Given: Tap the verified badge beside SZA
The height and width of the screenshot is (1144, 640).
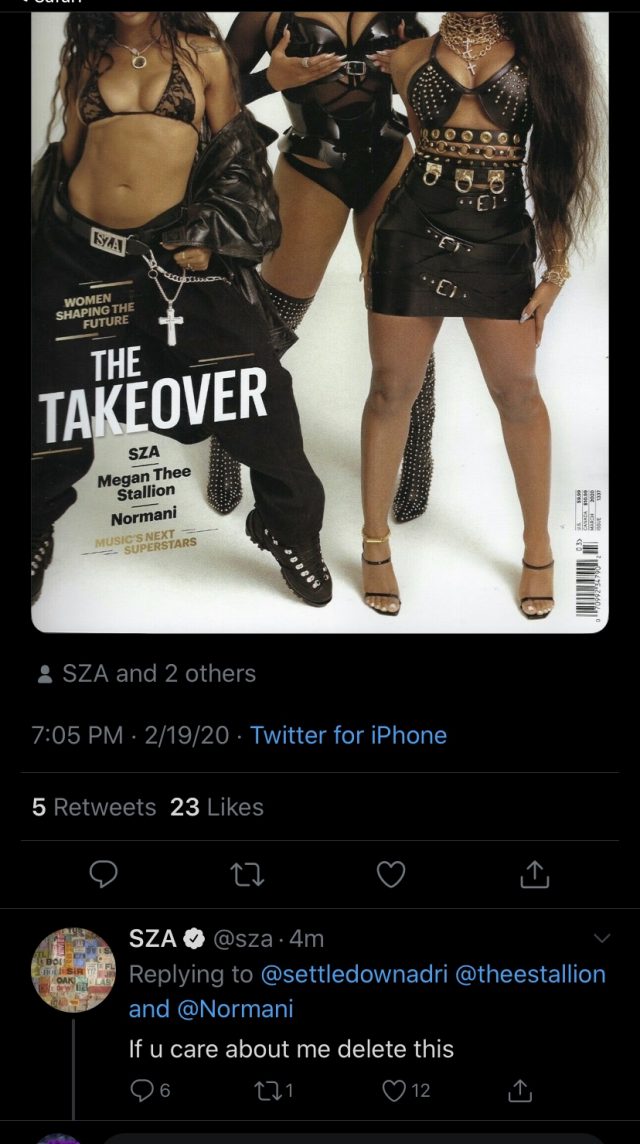Looking at the screenshot, I should (x=193, y=940).
